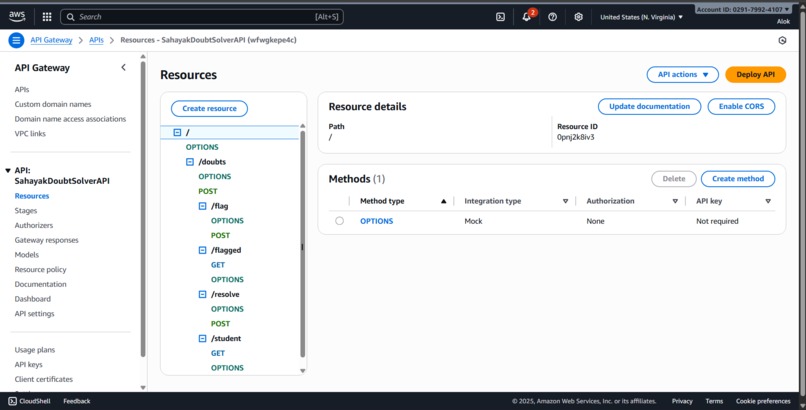This screenshot has height=410, width=806.
Task: Click CloudShell in the footer
Action: click(29, 401)
